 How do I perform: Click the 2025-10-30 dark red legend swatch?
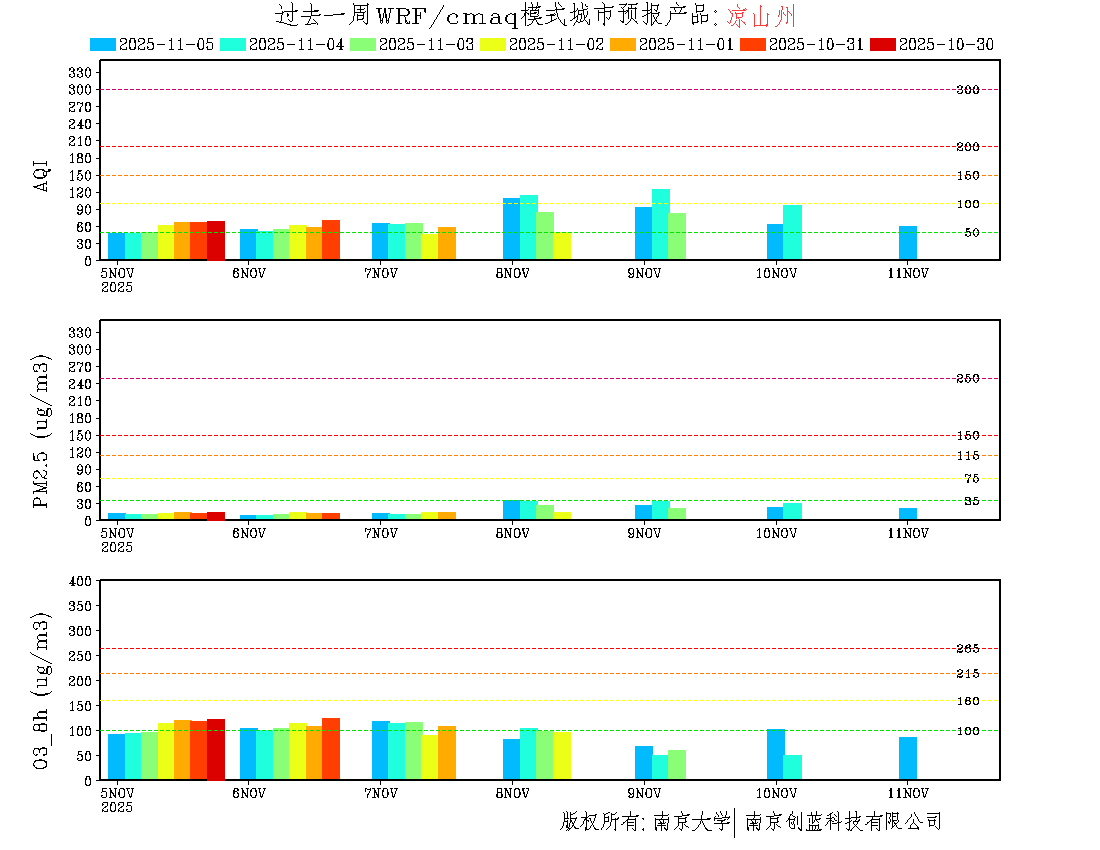coord(883,44)
